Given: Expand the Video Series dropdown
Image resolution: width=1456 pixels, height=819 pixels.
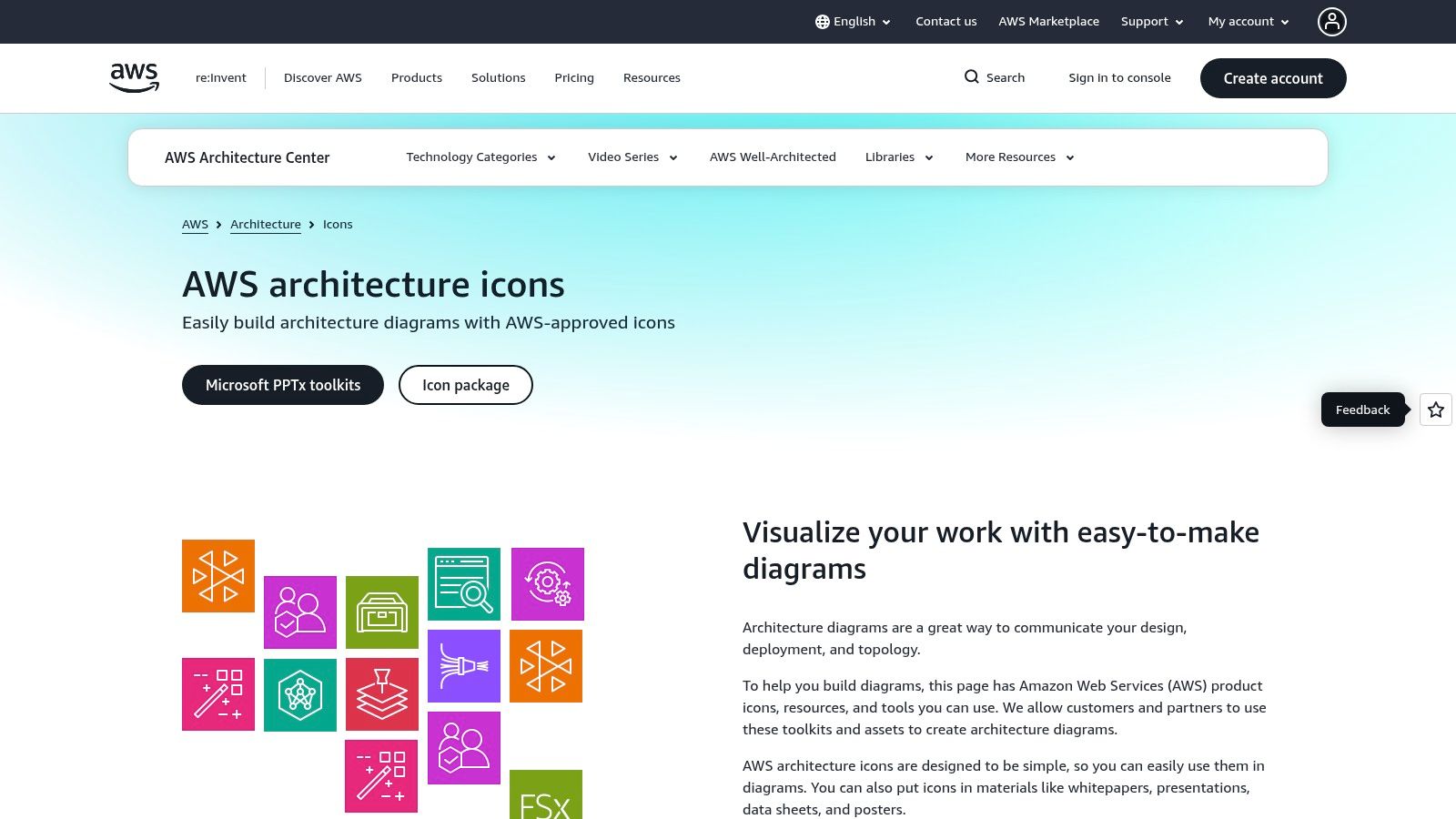Looking at the screenshot, I should pyautogui.click(x=632, y=157).
